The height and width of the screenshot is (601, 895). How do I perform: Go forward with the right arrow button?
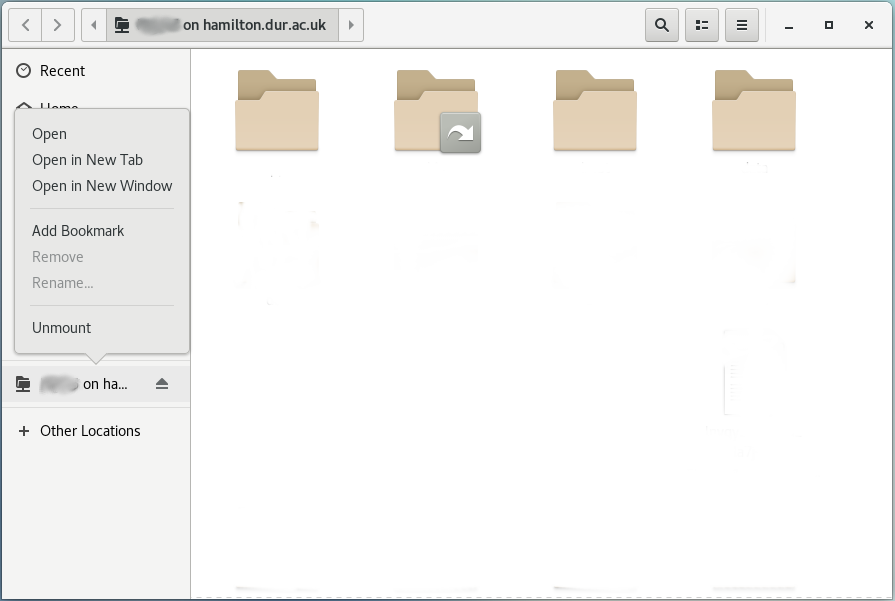[57, 25]
